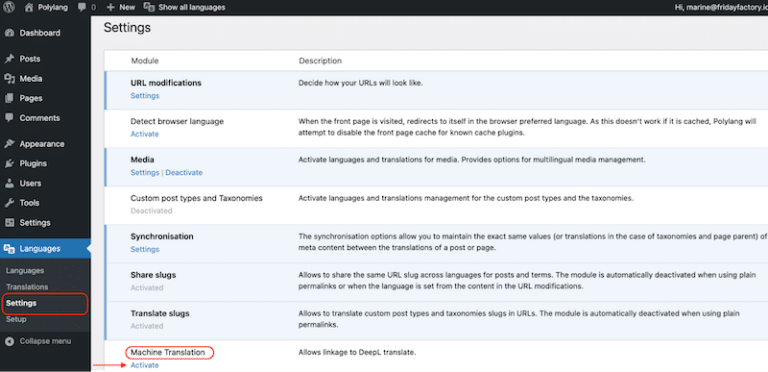Click the Settings sliders icon in sidebar
The width and height of the screenshot is (768, 372).
click(9, 223)
